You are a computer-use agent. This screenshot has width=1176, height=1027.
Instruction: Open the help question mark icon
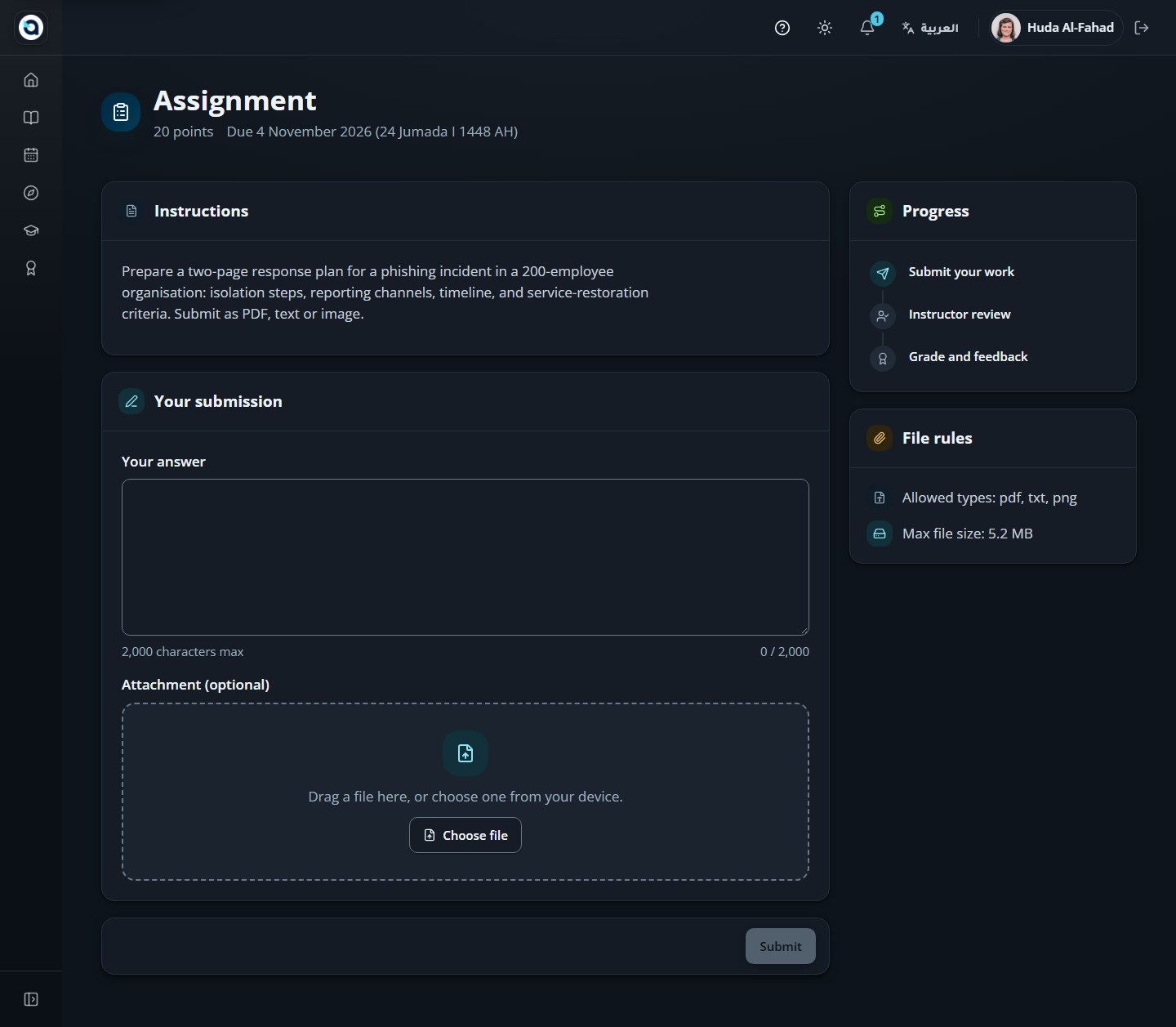coord(782,28)
